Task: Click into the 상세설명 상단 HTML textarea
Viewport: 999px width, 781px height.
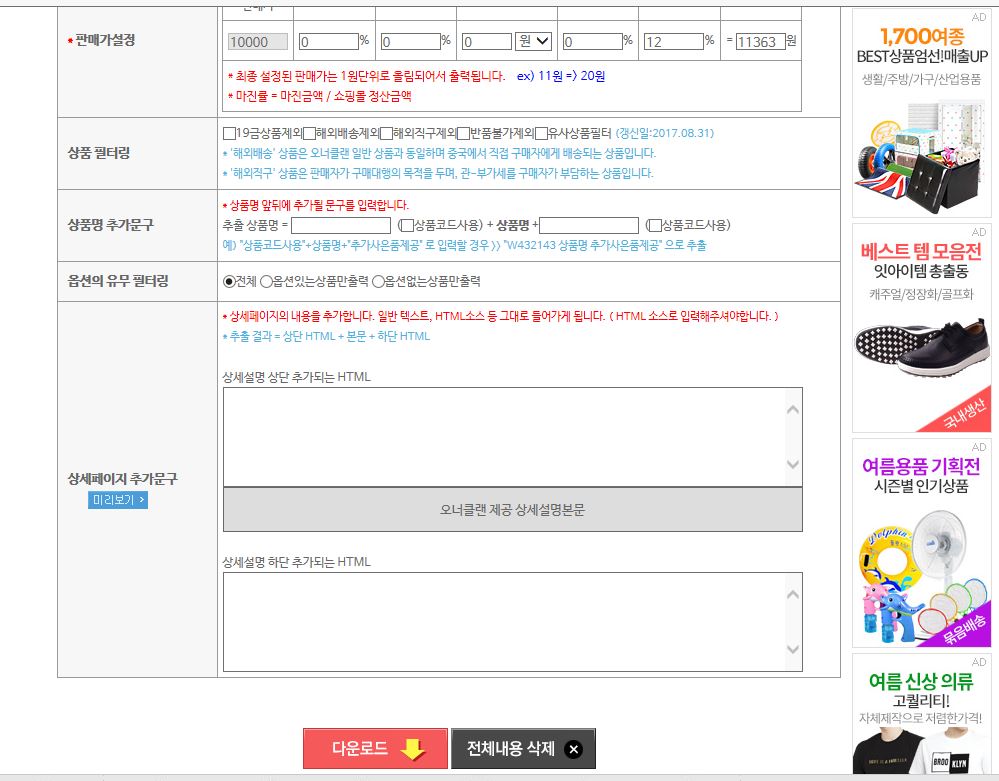Action: pyautogui.click(x=504, y=437)
